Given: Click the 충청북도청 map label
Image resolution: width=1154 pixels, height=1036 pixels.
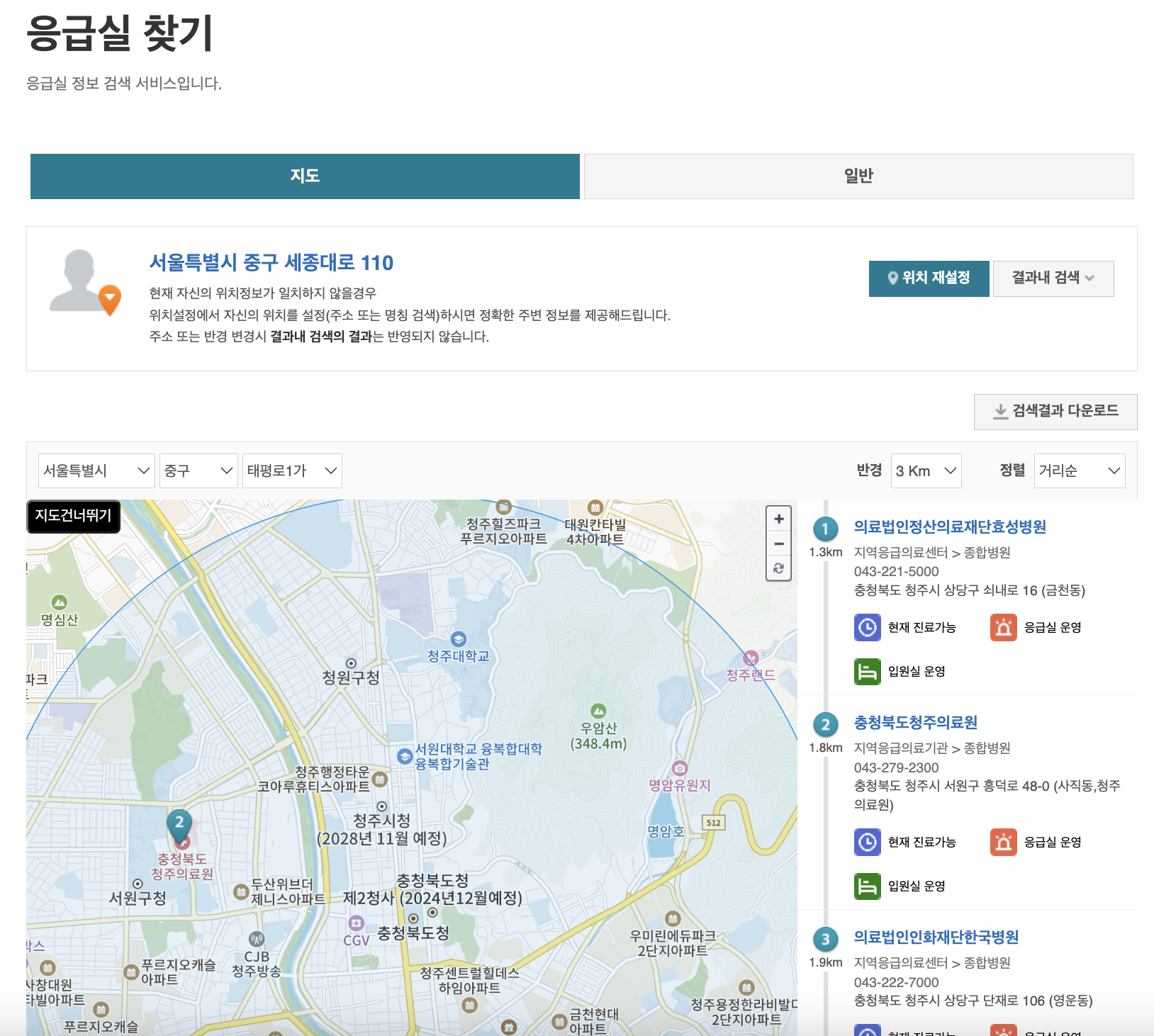Looking at the screenshot, I should [x=413, y=933].
